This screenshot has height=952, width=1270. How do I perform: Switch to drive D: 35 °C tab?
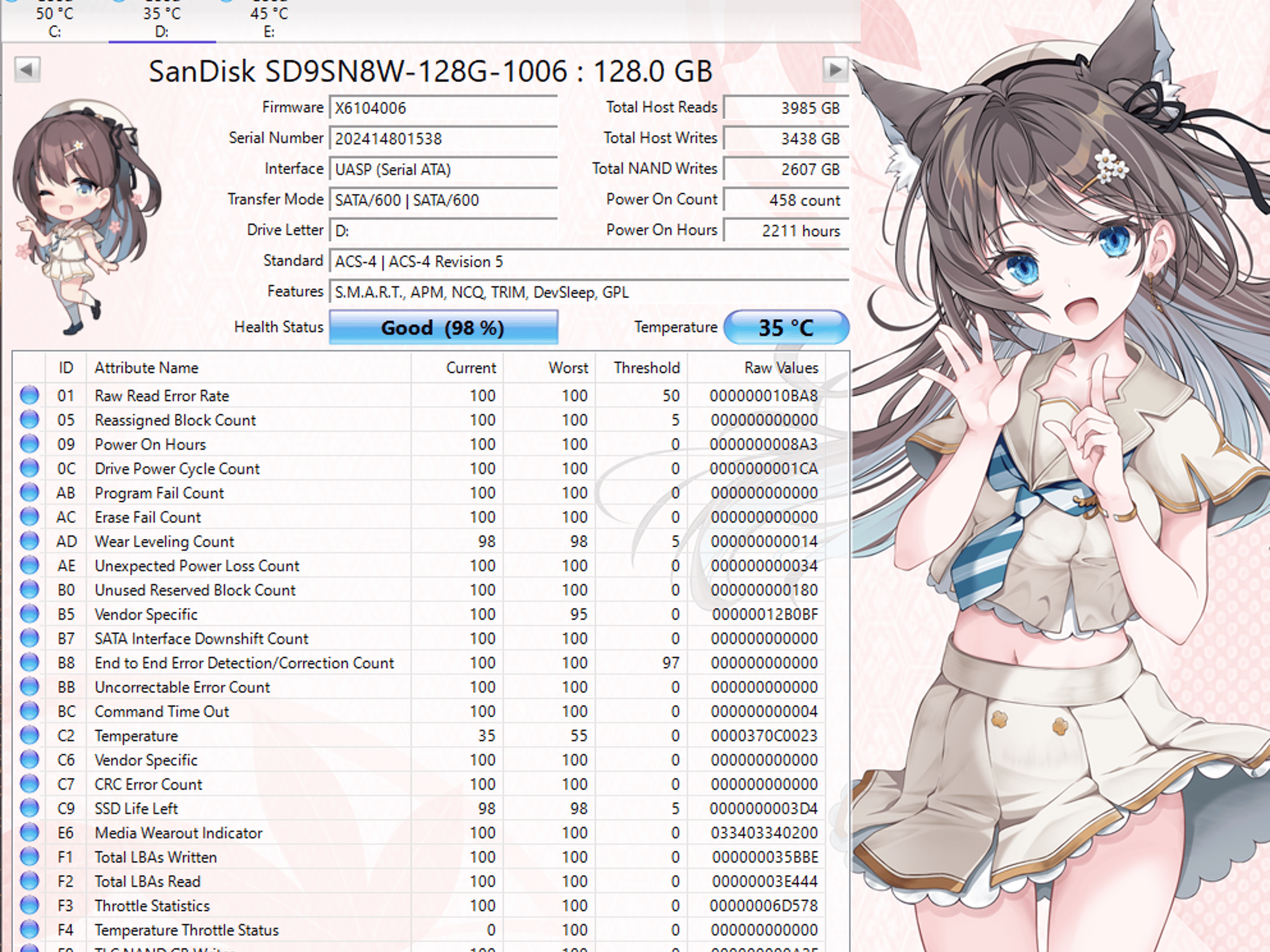pos(162,21)
